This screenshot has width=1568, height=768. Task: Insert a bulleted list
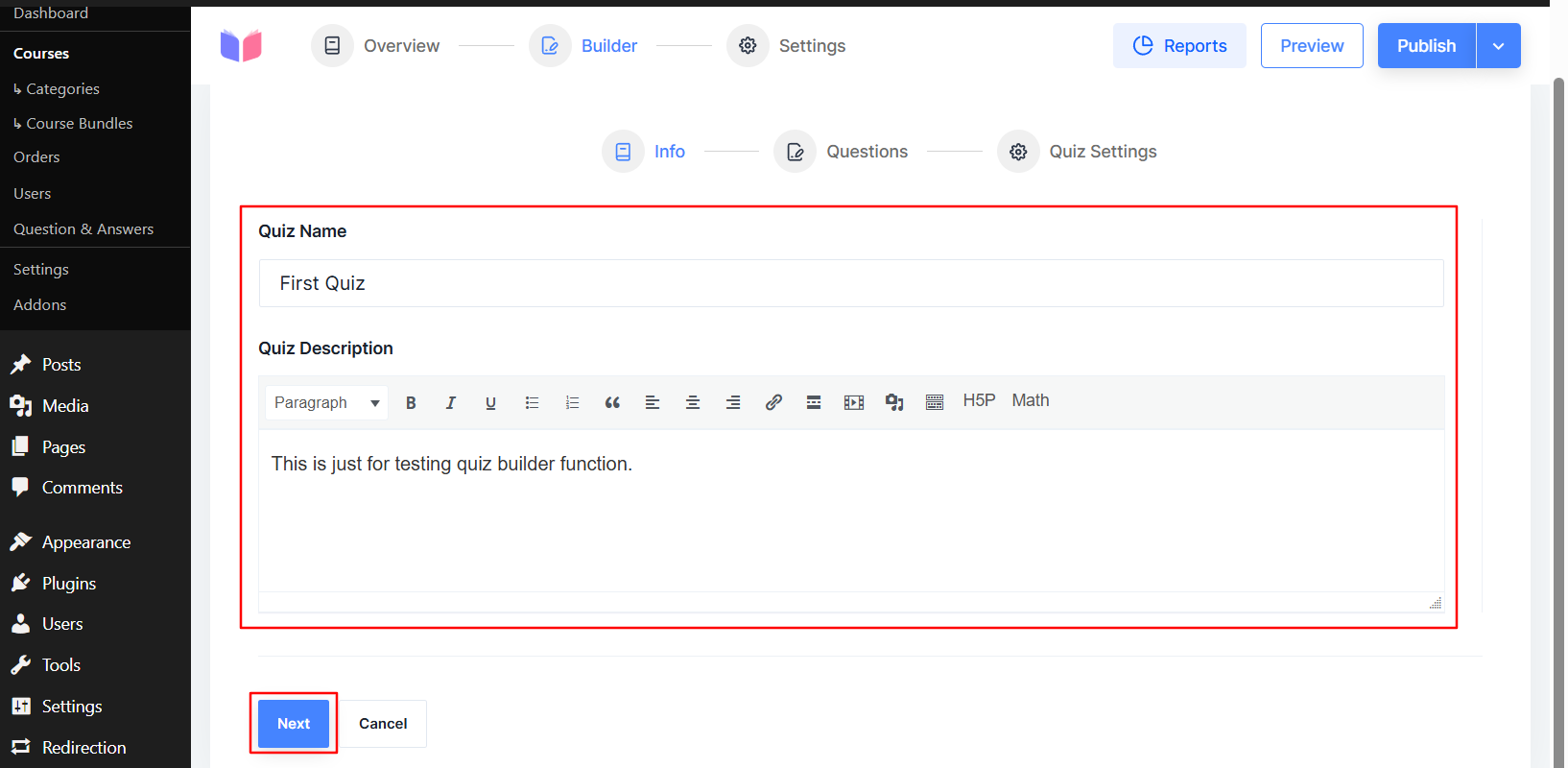532,402
